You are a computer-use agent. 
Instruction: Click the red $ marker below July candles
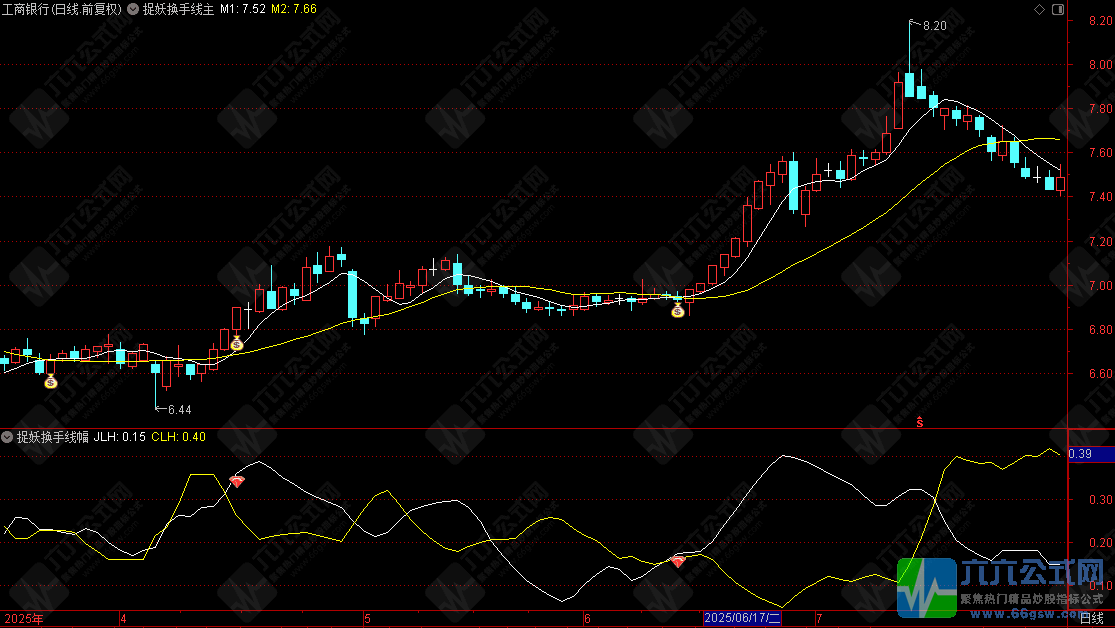click(x=919, y=422)
